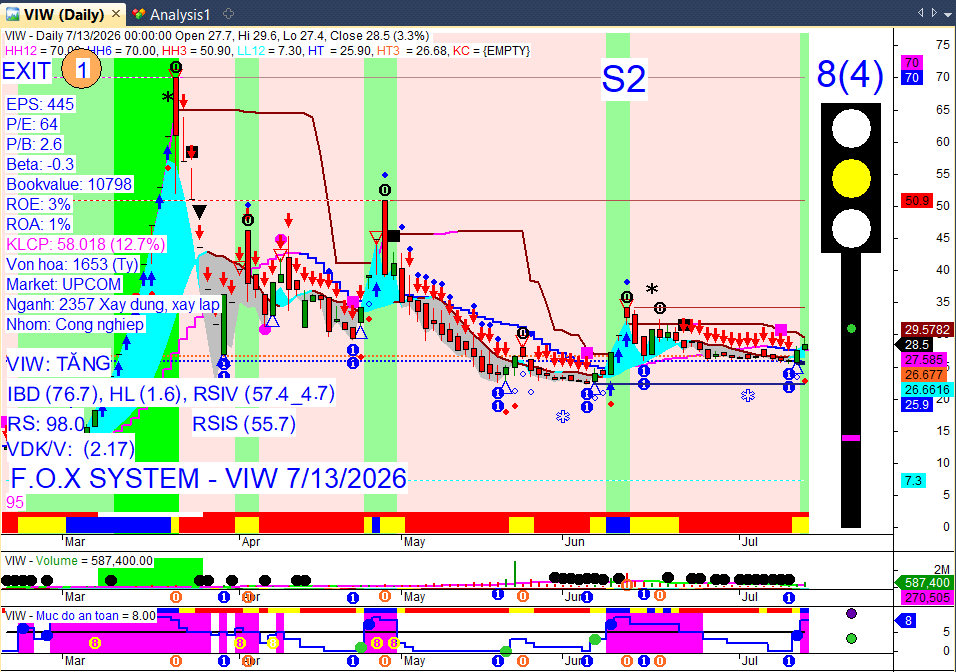Click the magenta 70 price label
Image resolution: width=956 pixels, height=672 pixels.
point(911,62)
